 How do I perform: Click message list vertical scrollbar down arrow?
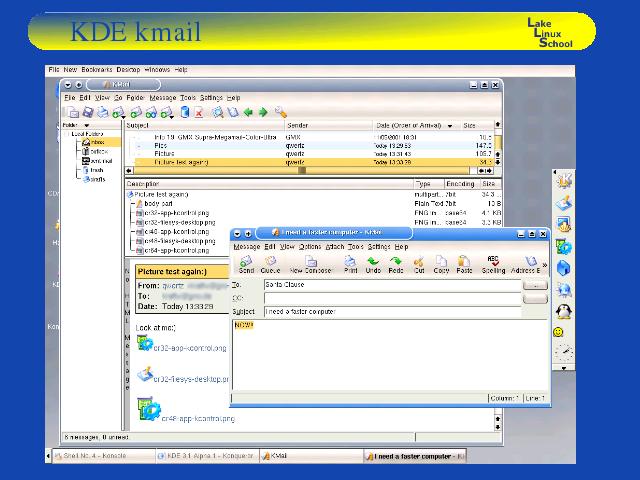coord(498,162)
